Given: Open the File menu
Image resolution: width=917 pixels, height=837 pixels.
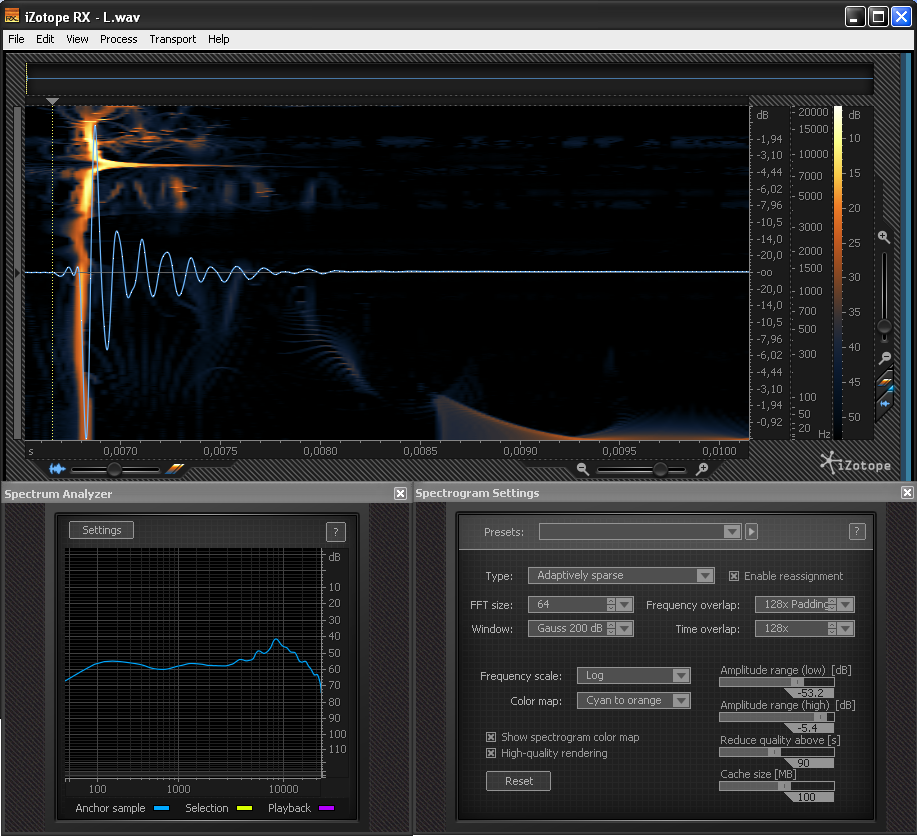Looking at the screenshot, I should tap(16, 39).
